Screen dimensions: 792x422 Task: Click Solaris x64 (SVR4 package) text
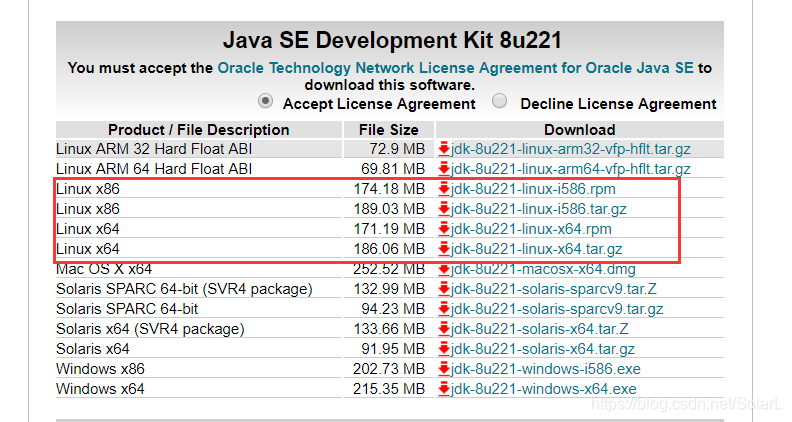pyautogui.click(x=151, y=329)
